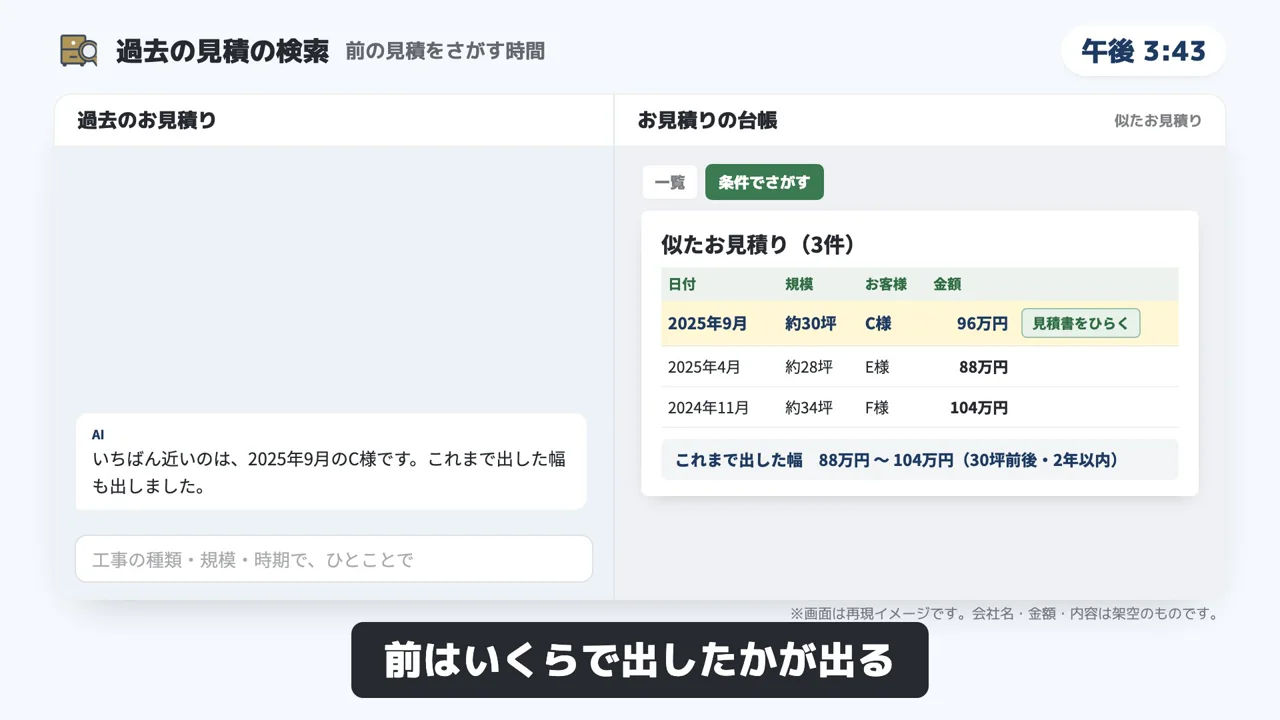Select the 条件でさがす tab

tap(764, 182)
